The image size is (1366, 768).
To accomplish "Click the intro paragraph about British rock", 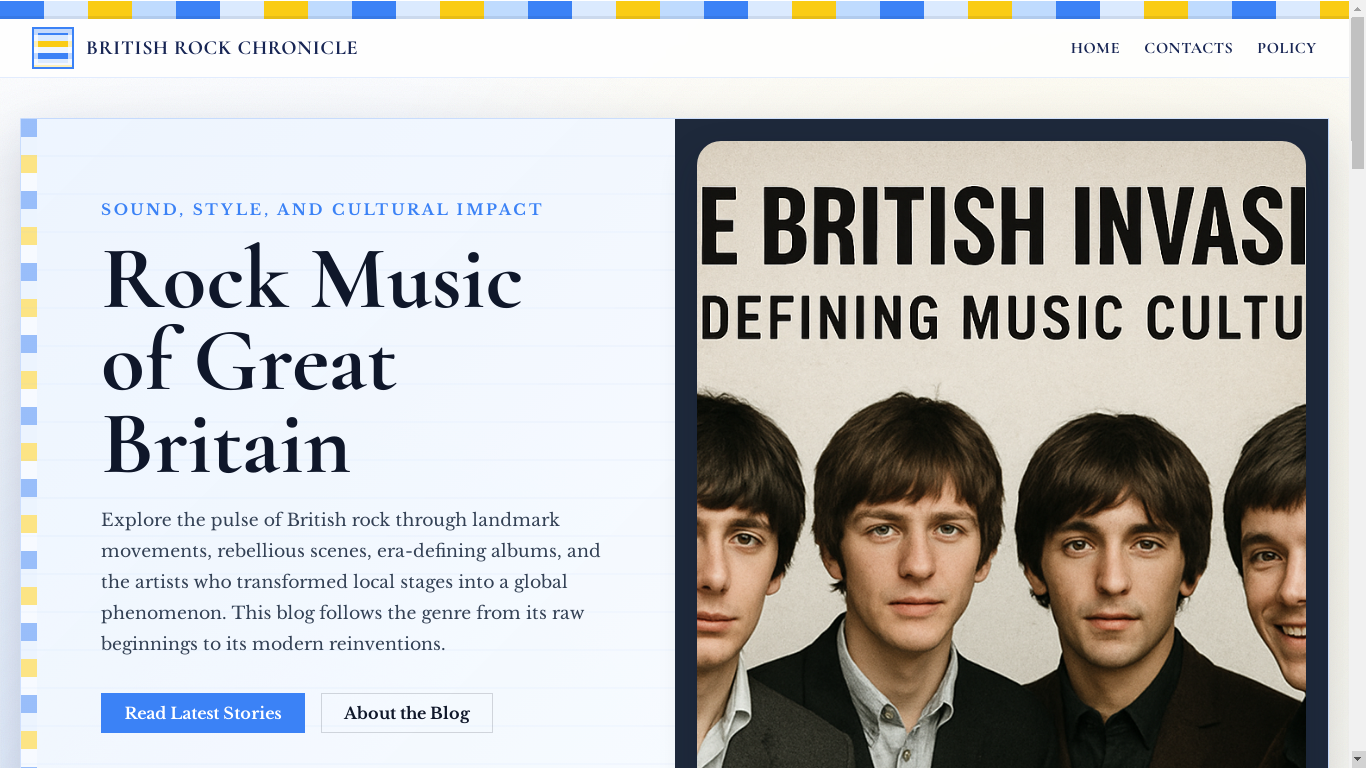I will pos(351,581).
